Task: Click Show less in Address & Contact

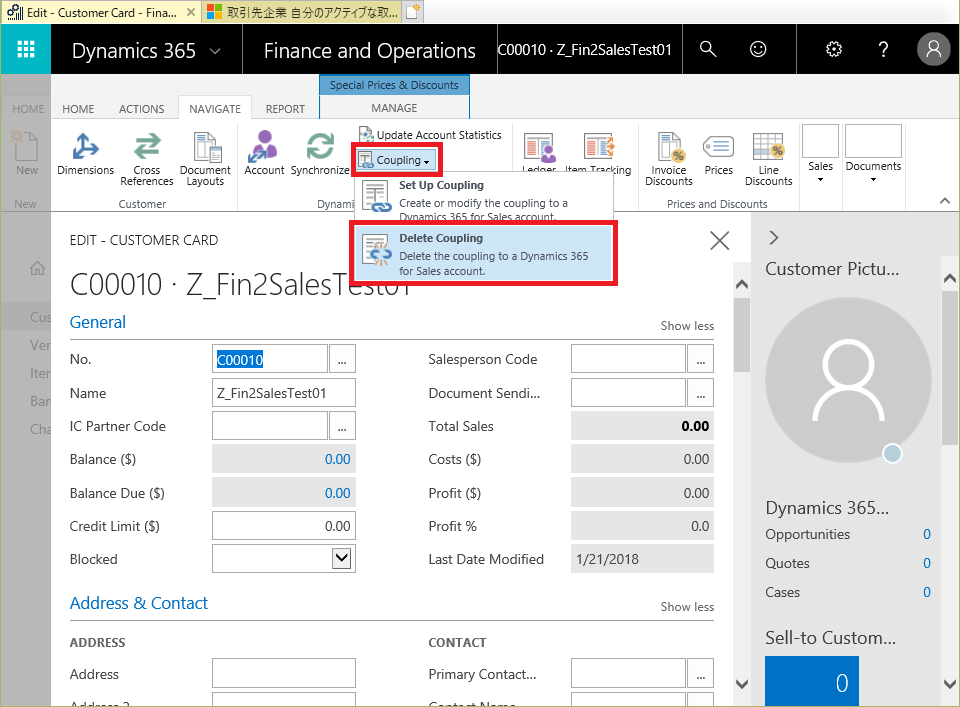Action: coord(687,607)
